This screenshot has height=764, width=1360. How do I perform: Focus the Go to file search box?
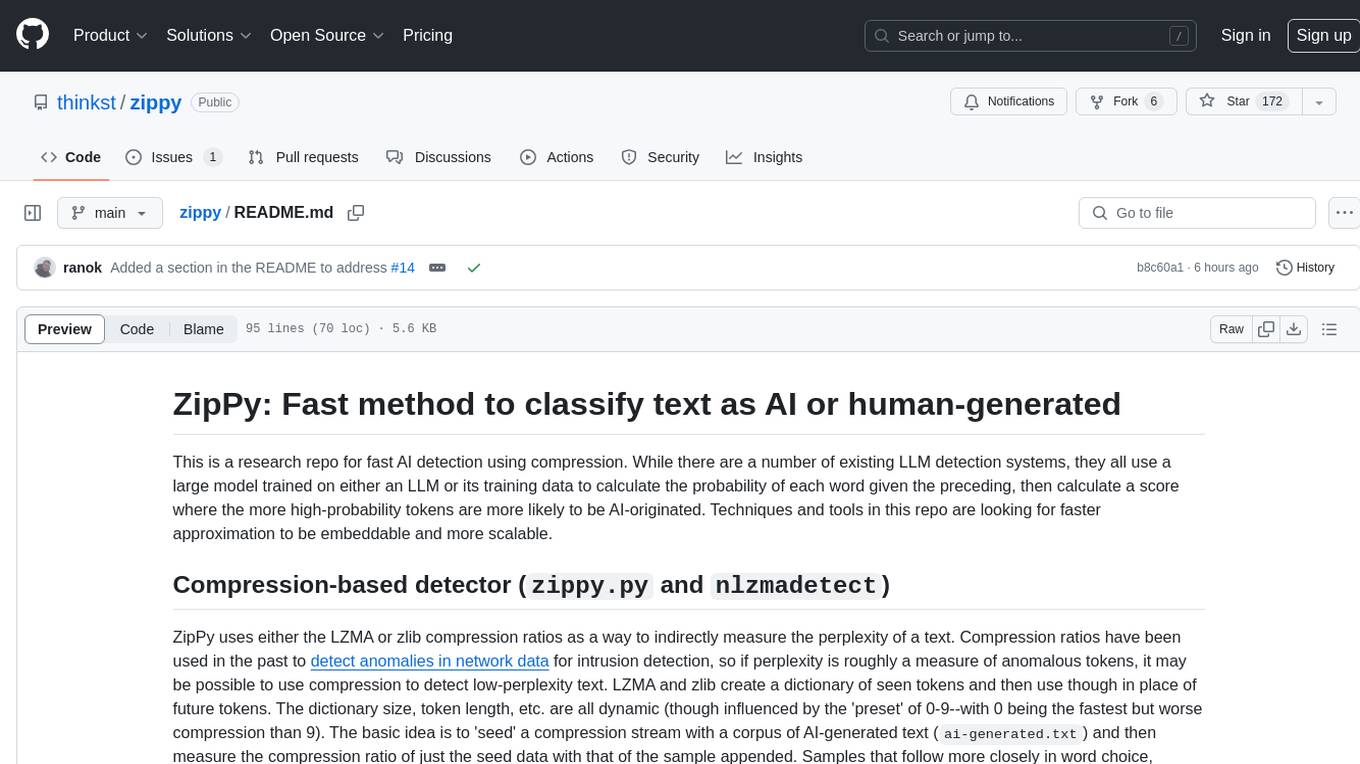click(1197, 213)
